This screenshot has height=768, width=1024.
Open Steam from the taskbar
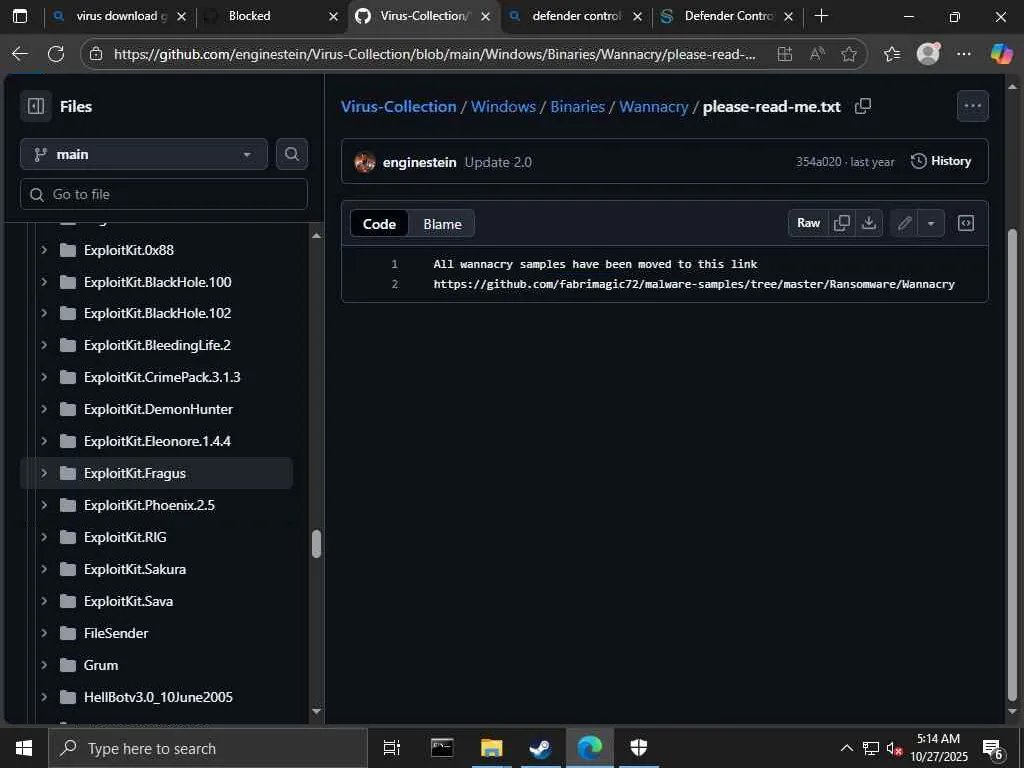tap(540, 748)
